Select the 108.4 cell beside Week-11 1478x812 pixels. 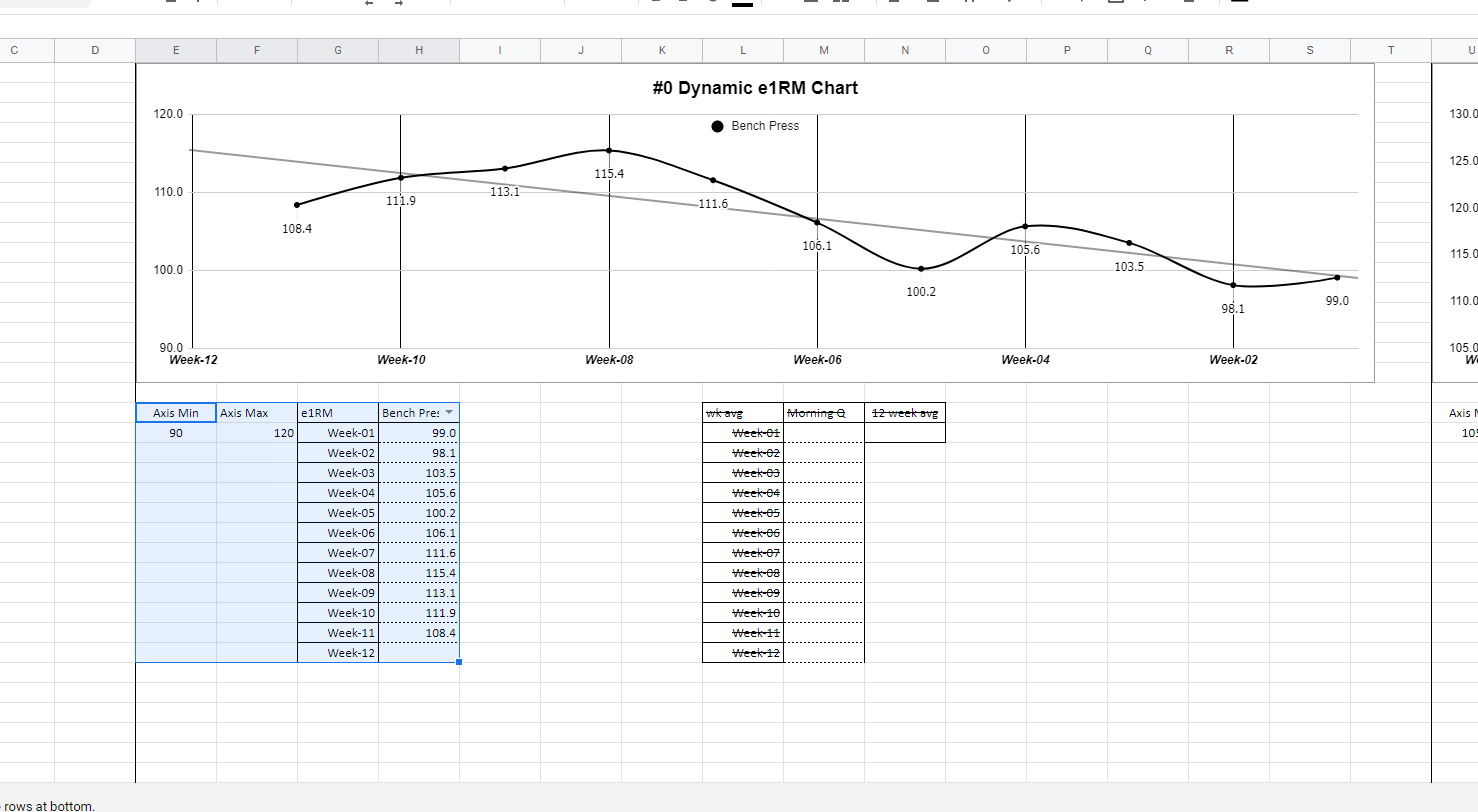[419, 633]
